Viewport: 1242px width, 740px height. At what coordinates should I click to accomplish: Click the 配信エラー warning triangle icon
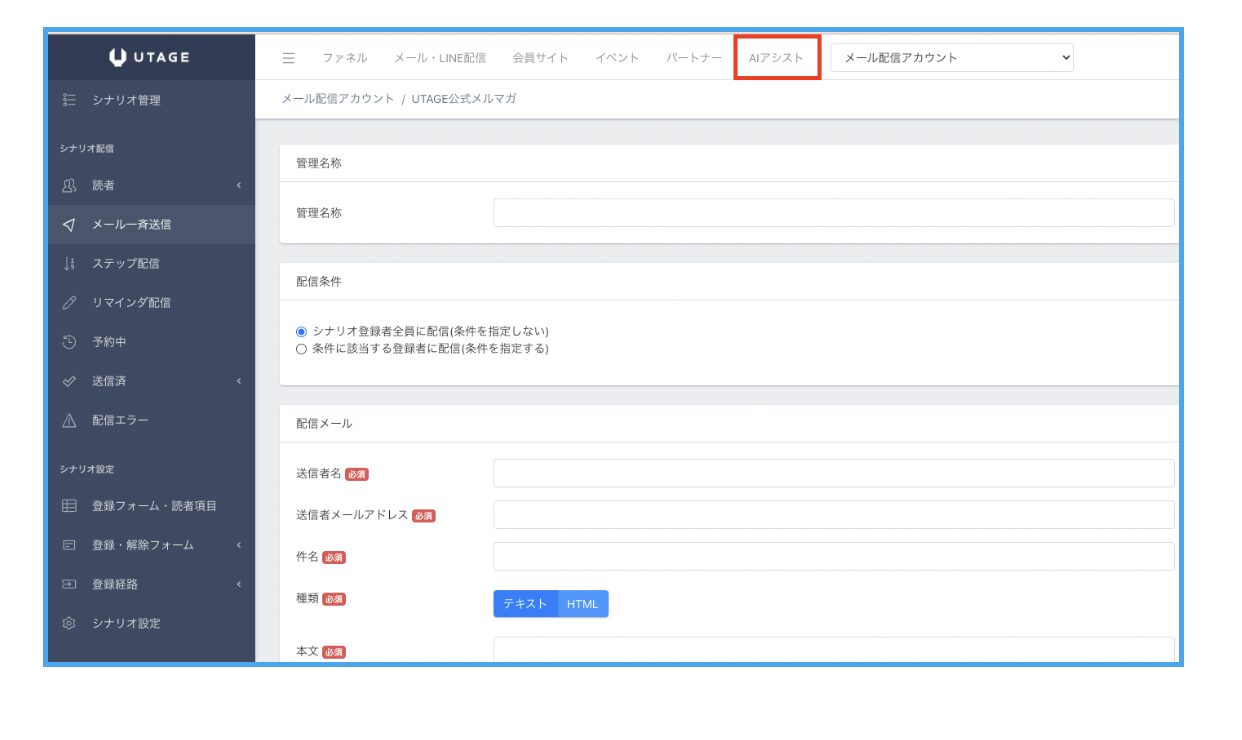click(x=69, y=421)
